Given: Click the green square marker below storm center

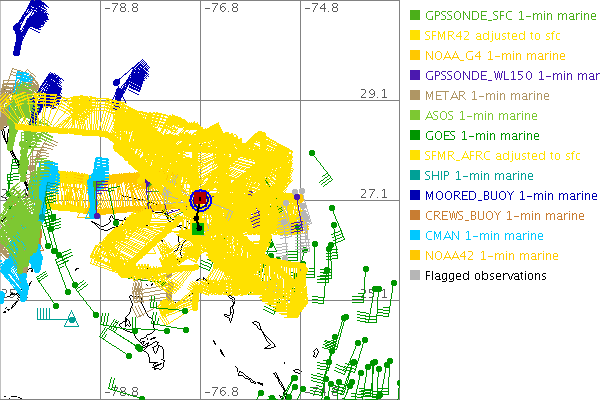Looking at the screenshot, I should pyautogui.click(x=199, y=229).
